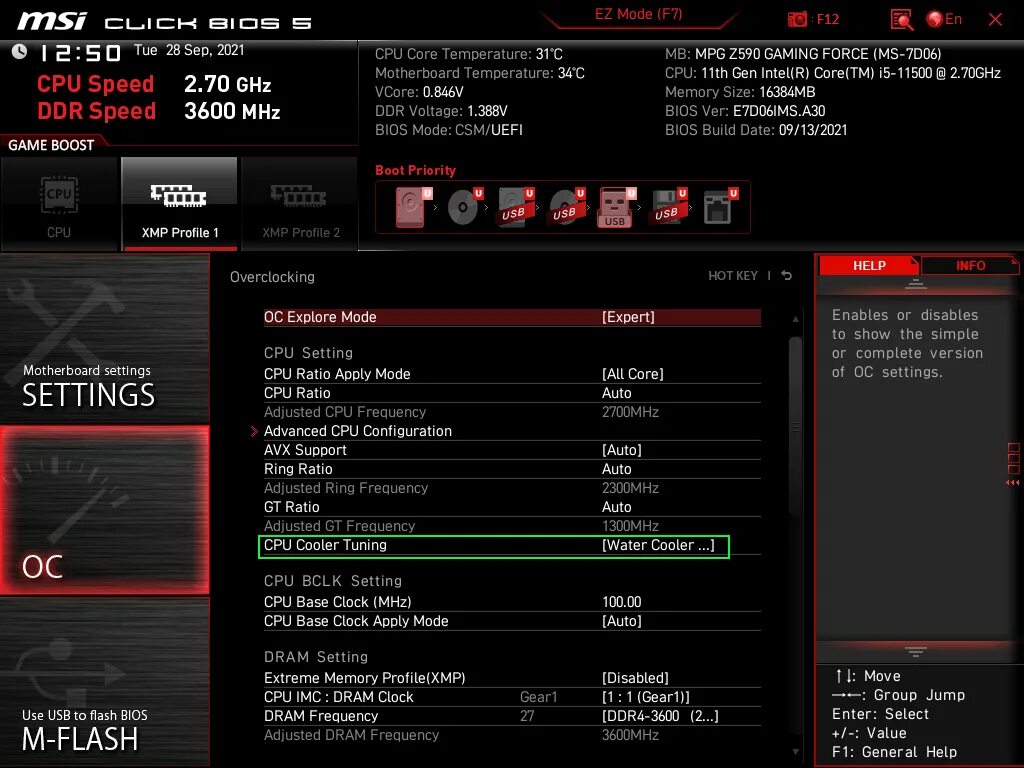Click the help panel top collapse handle
The width and height of the screenshot is (1024, 768).
point(916,284)
